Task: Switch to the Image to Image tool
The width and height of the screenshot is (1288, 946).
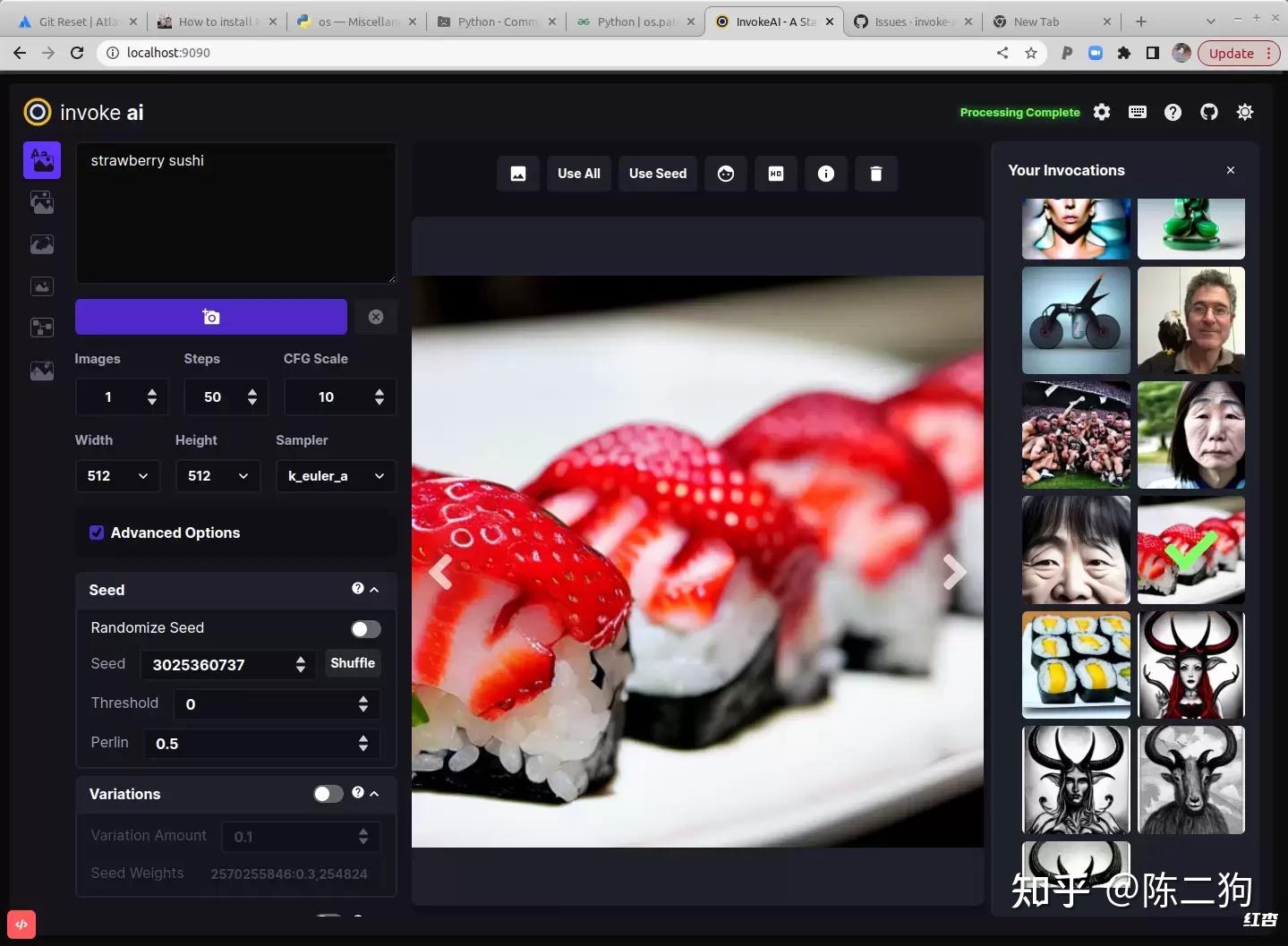Action: 41,202
